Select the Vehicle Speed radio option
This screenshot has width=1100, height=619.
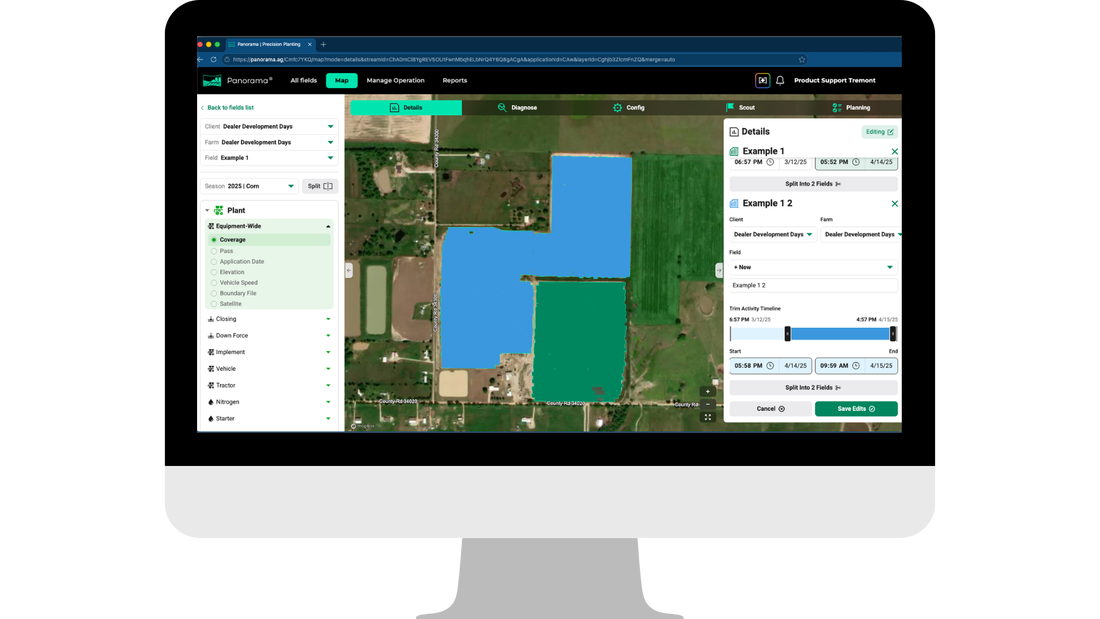pyautogui.click(x=214, y=283)
